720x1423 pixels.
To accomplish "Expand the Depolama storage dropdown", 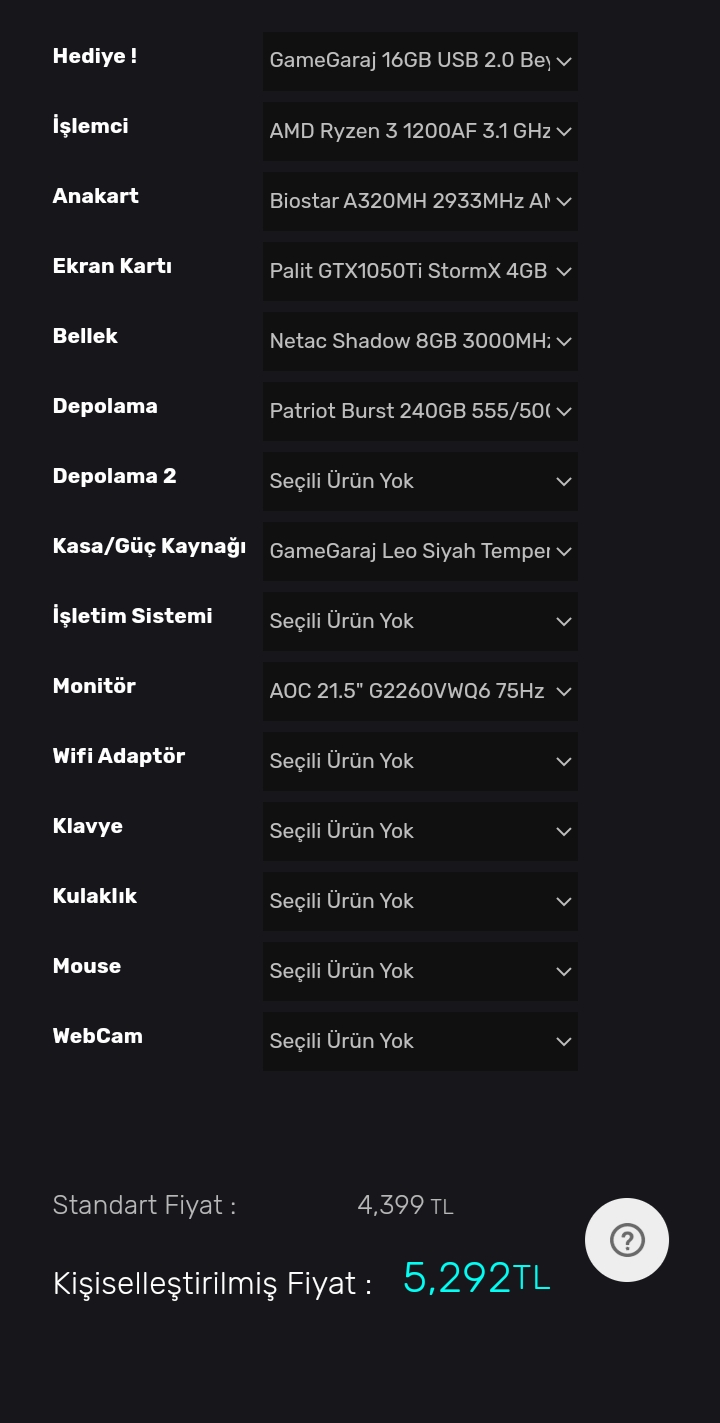I will point(419,411).
